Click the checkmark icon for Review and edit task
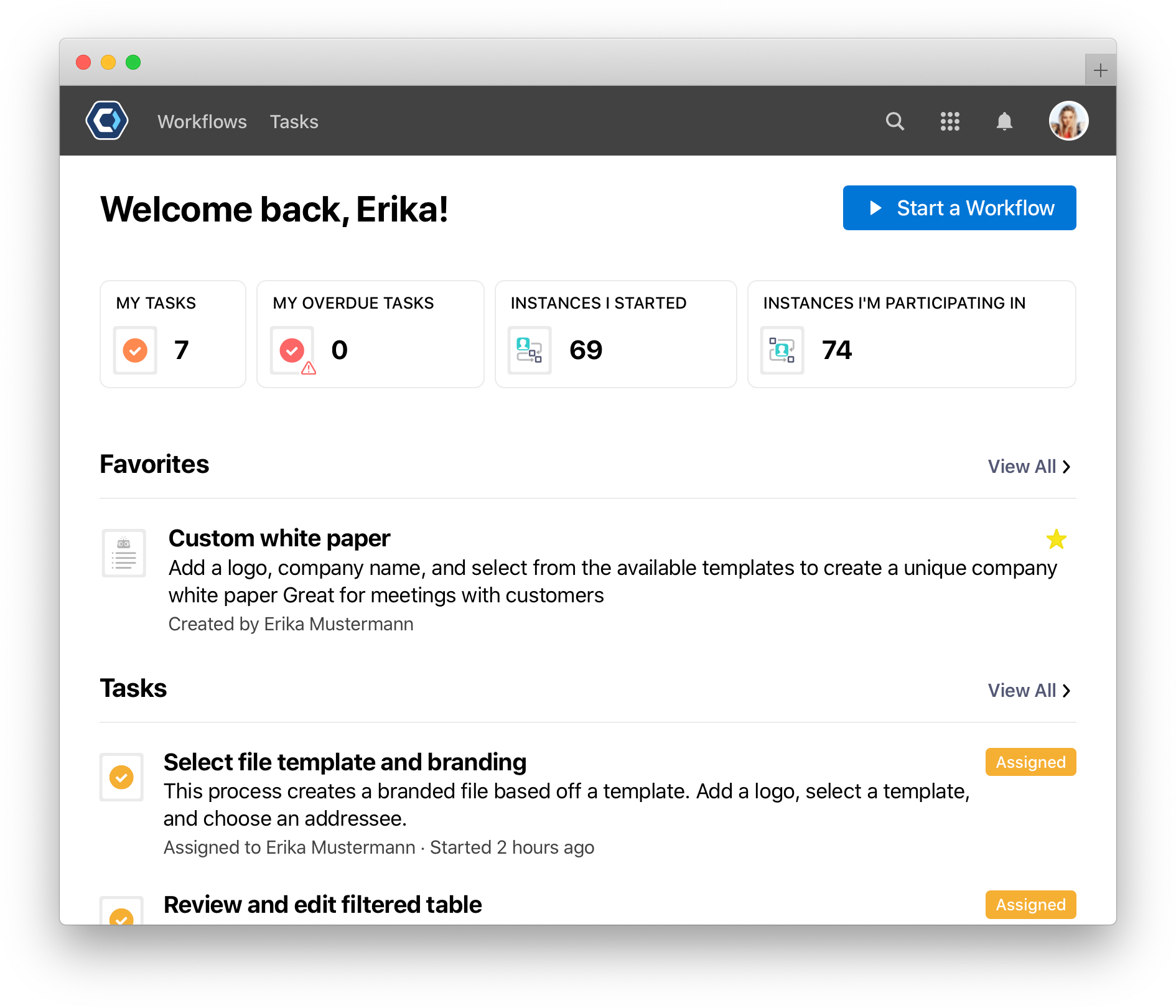1176x1008 pixels. pyautogui.click(x=121, y=912)
